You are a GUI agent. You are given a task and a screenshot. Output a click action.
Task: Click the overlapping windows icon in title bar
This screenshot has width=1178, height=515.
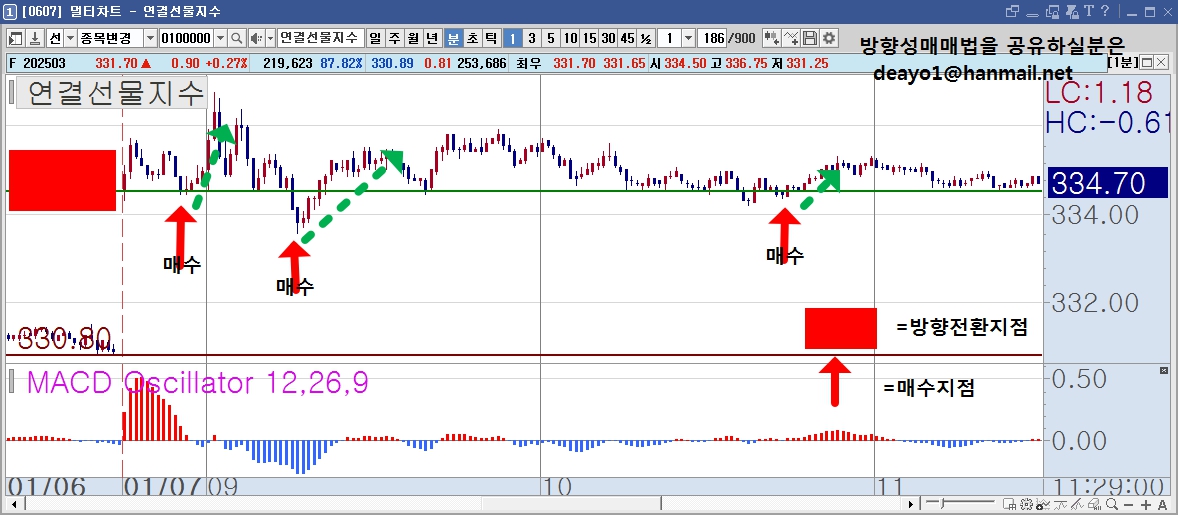tap(1013, 11)
